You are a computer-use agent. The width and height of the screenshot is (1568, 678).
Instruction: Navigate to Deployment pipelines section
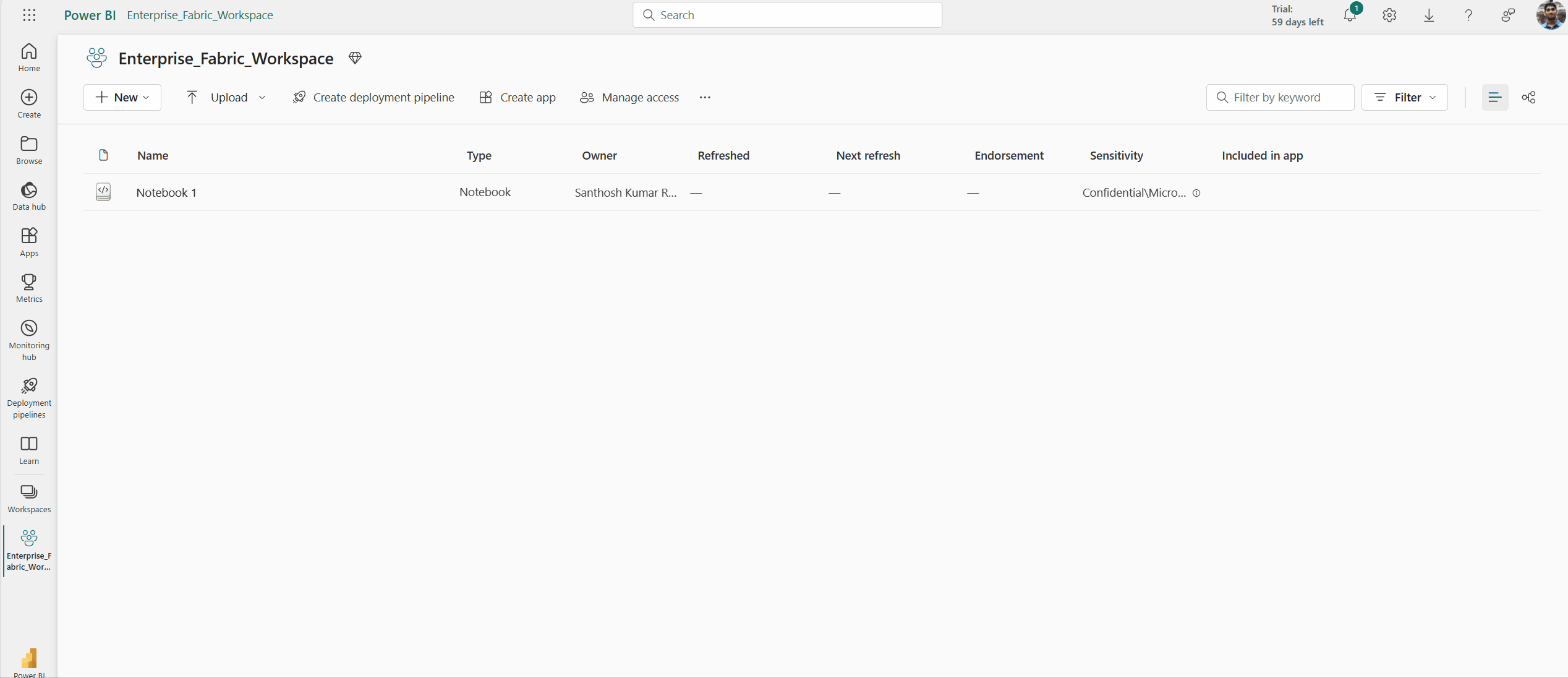28,397
